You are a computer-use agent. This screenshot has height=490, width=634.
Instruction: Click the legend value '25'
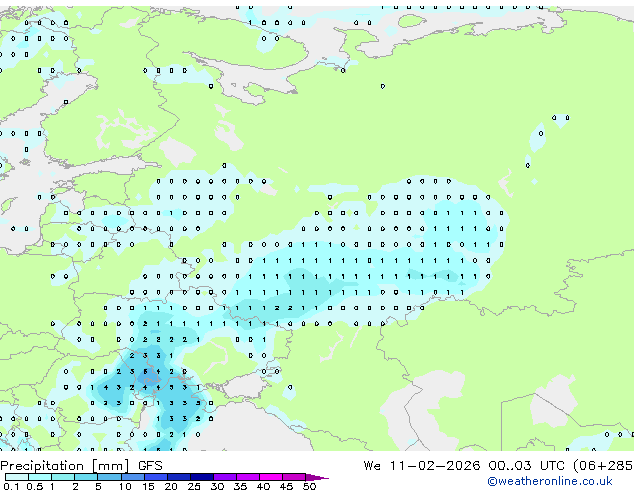(194, 486)
